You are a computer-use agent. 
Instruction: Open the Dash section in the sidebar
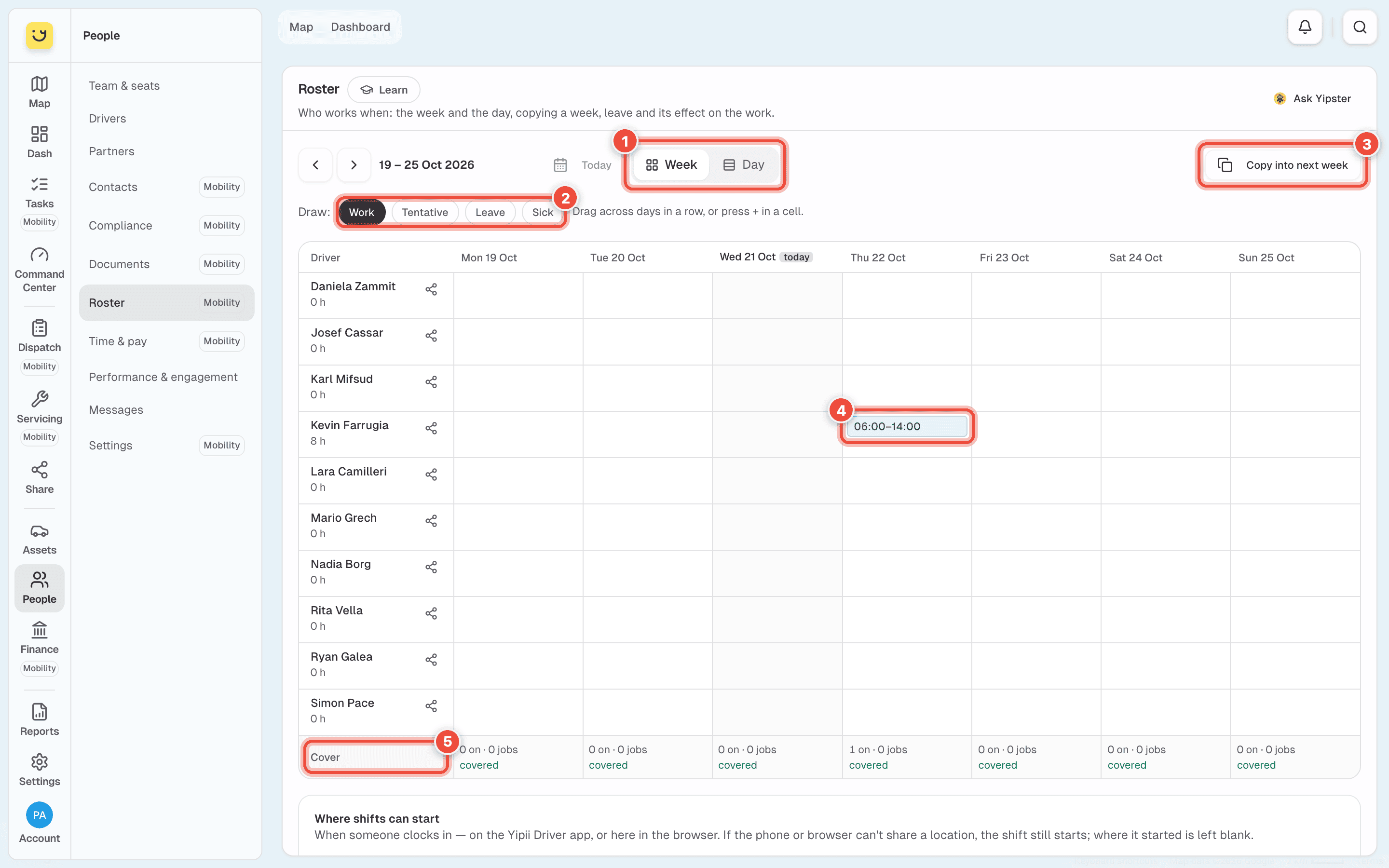pyautogui.click(x=39, y=142)
